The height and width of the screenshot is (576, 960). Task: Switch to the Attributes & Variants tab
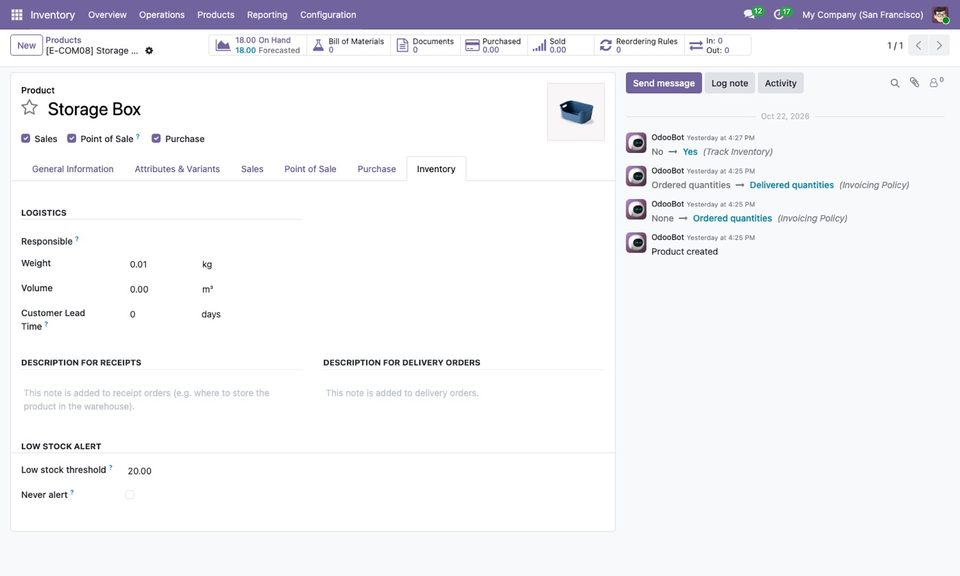click(x=177, y=169)
